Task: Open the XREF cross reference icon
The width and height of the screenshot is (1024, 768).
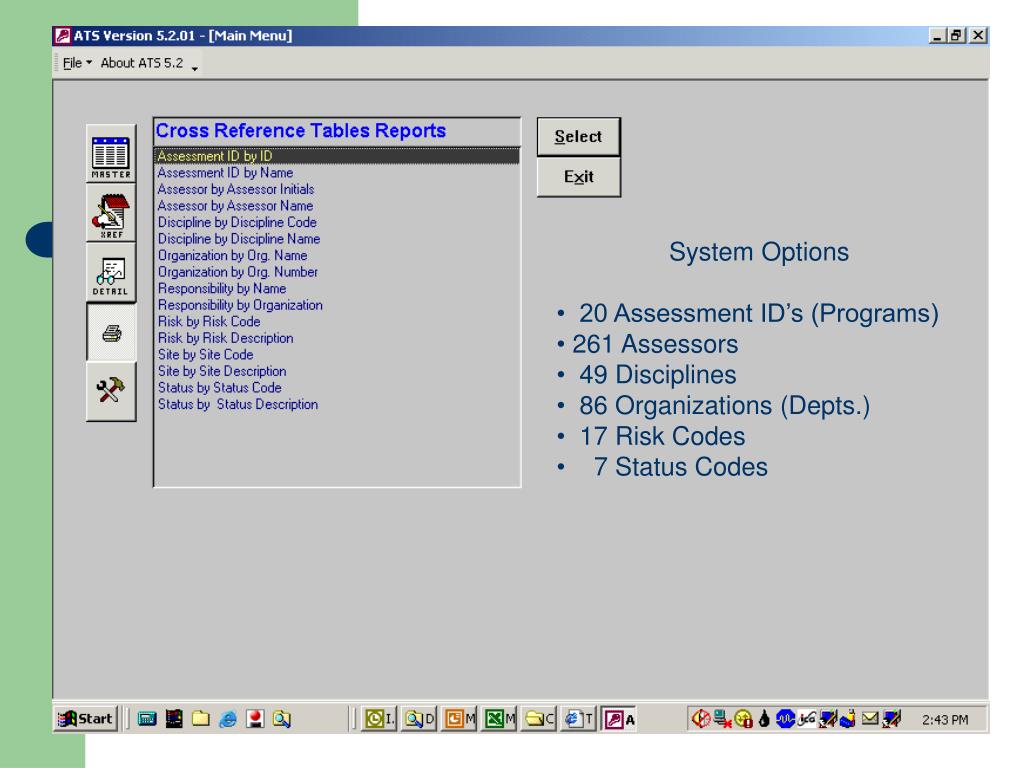Action: [x=111, y=213]
